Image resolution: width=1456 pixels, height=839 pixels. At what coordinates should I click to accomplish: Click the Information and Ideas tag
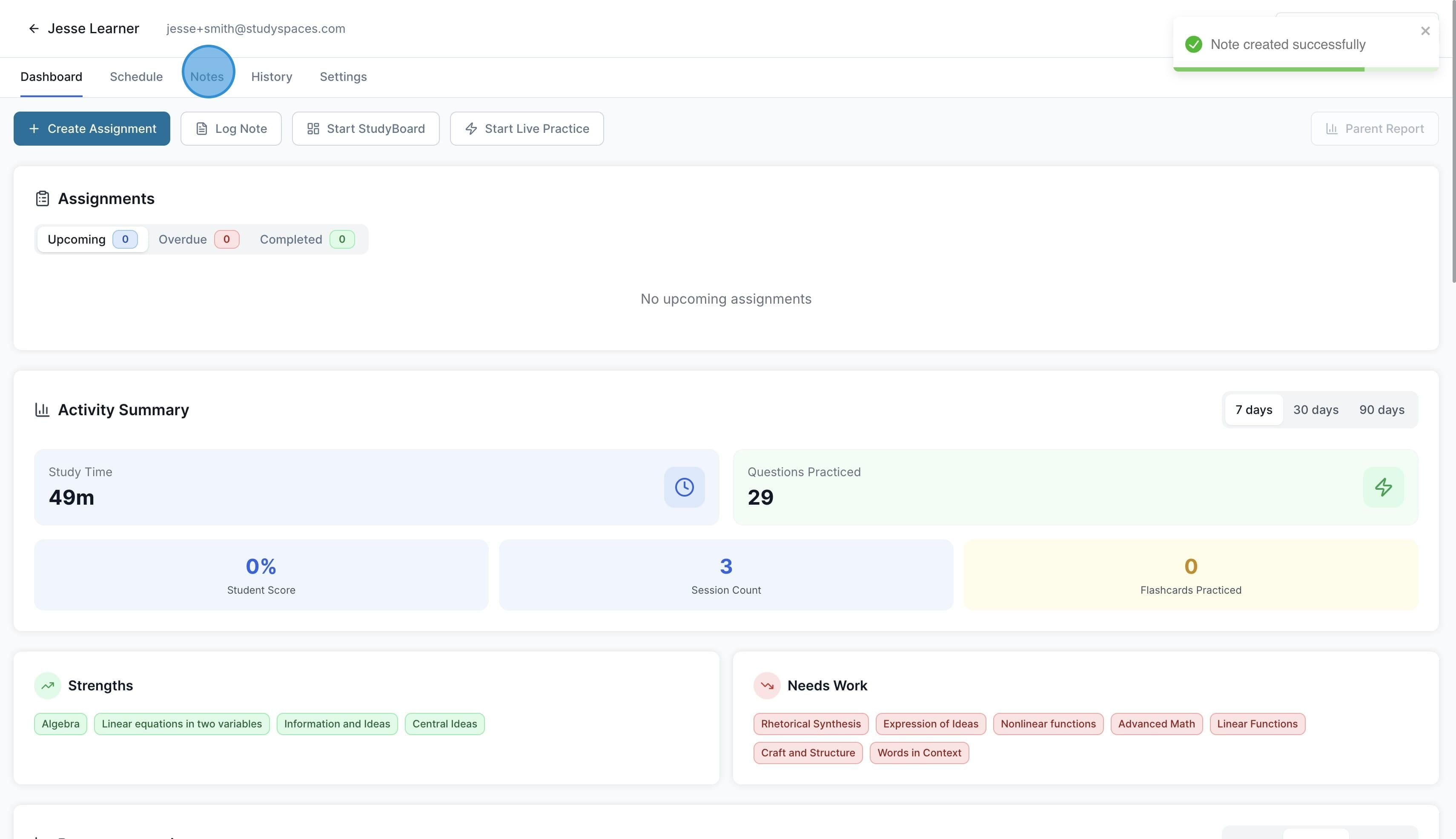pos(337,724)
